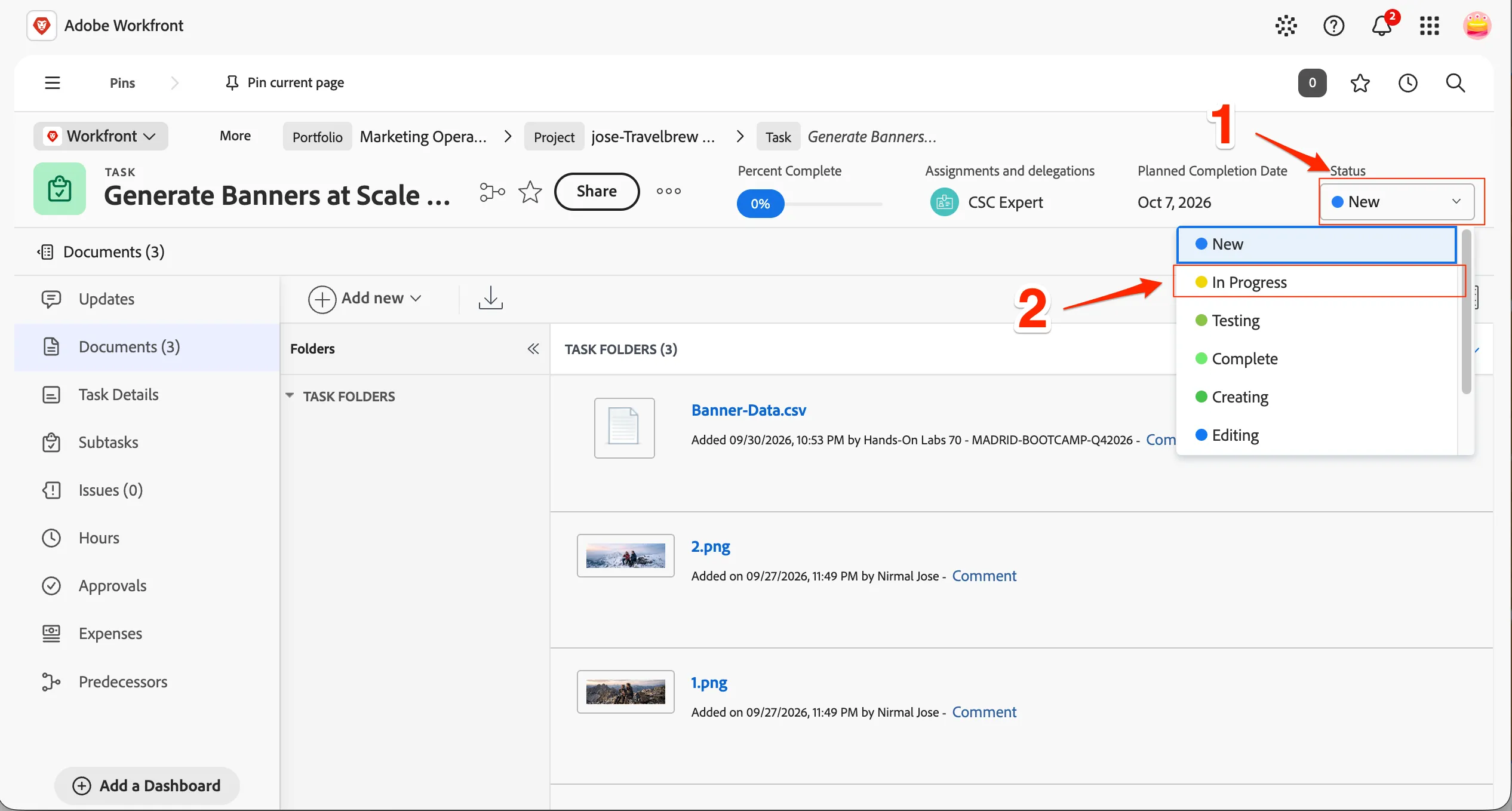
Task: Click the Share button
Action: 597,191
